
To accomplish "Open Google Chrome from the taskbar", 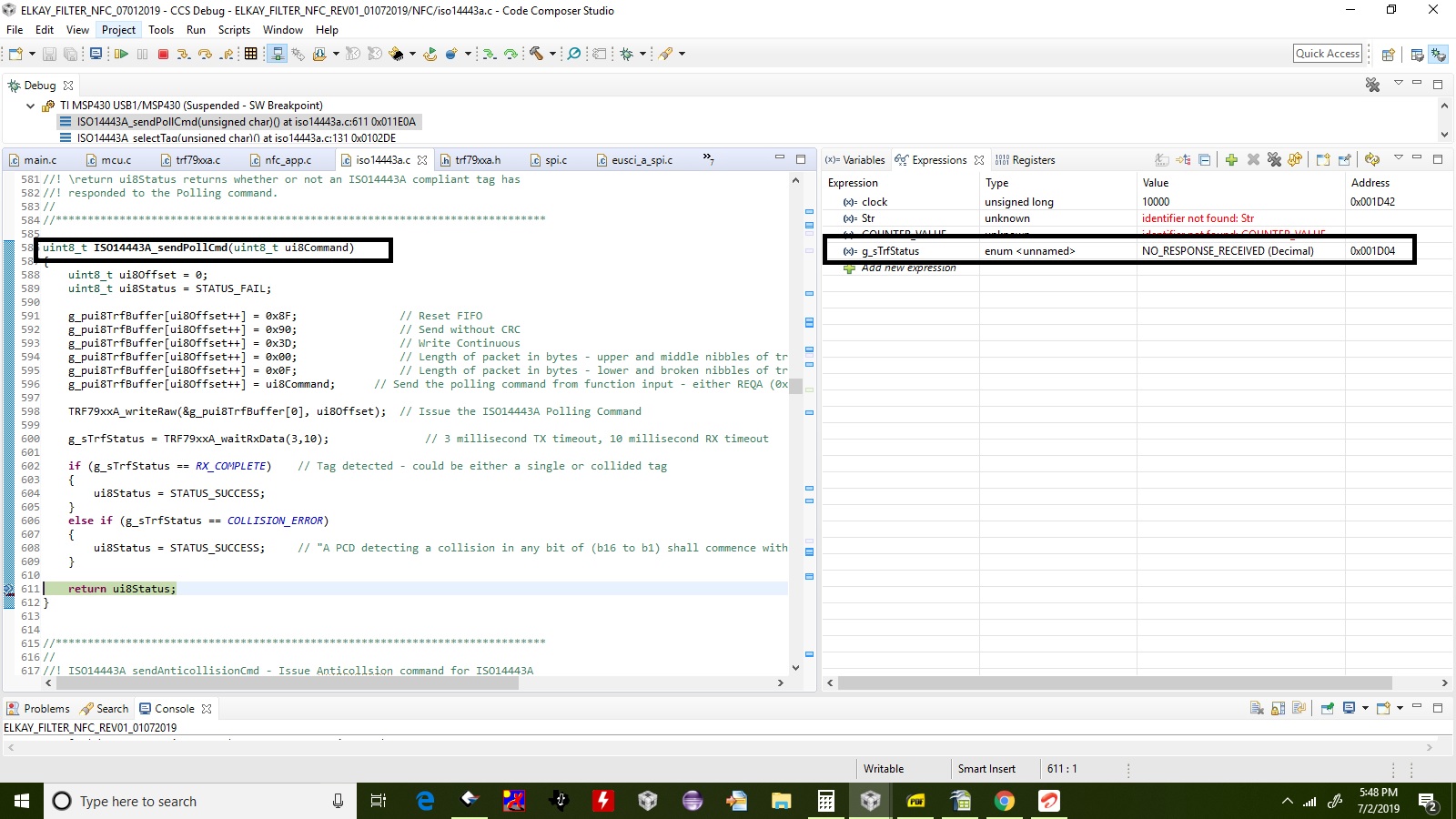I will tap(1005, 801).
